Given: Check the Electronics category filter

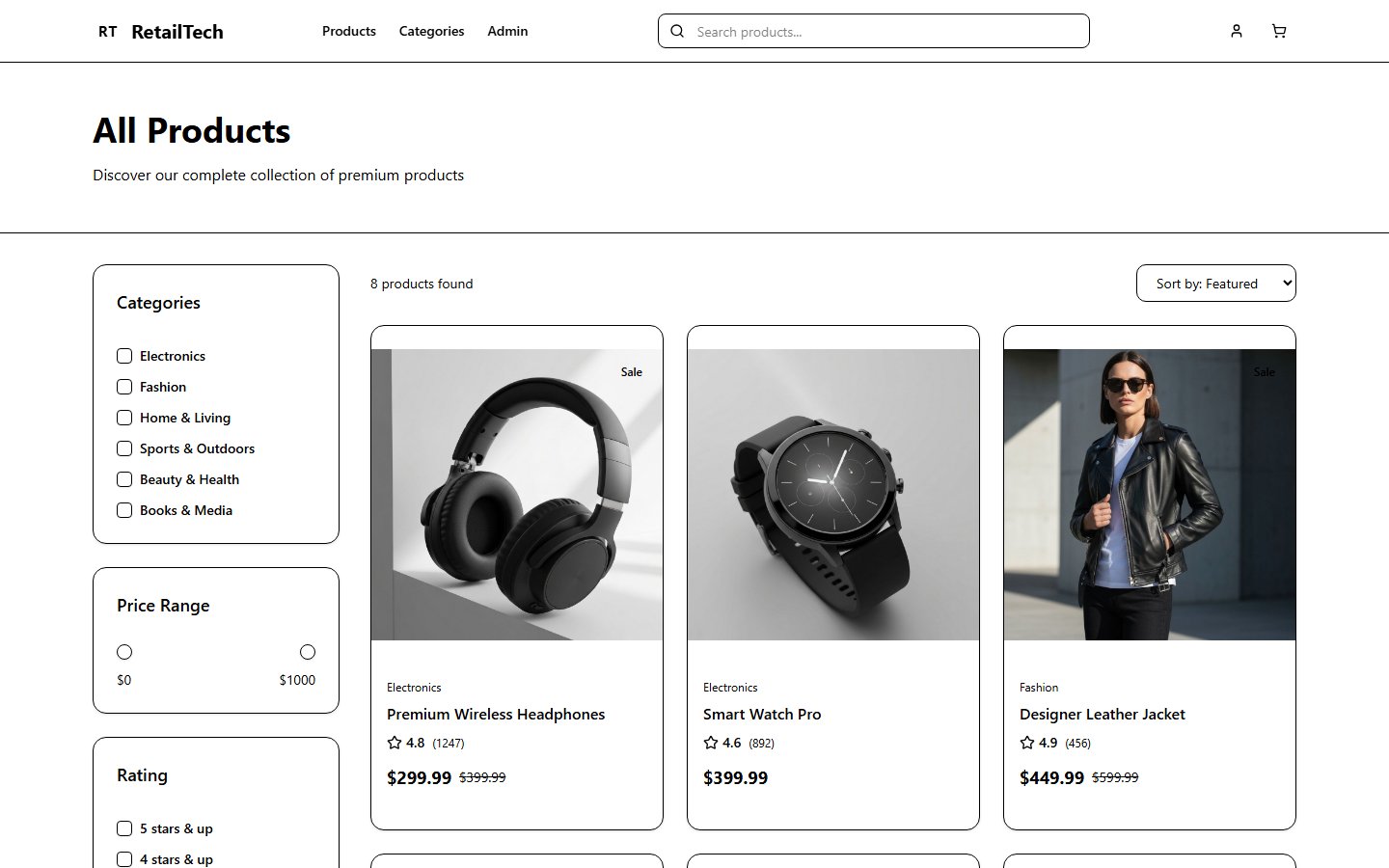Looking at the screenshot, I should (124, 356).
